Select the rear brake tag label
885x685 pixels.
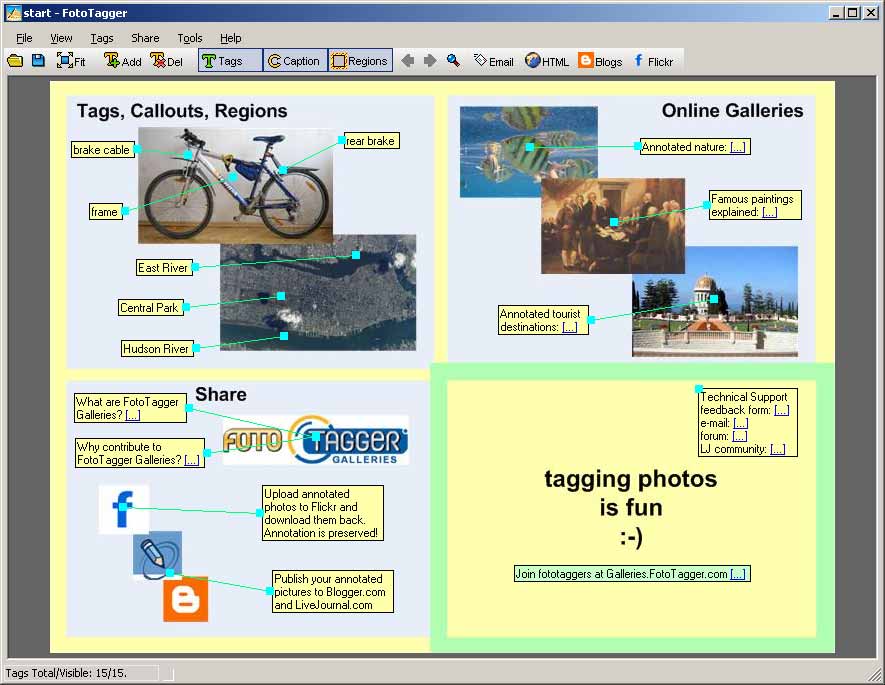(x=371, y=140)
